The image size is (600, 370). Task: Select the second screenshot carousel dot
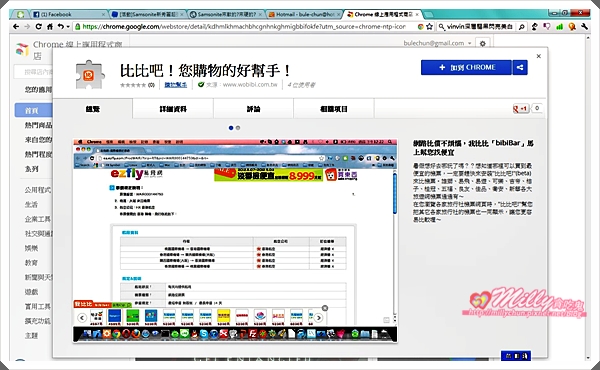[238, 128]
